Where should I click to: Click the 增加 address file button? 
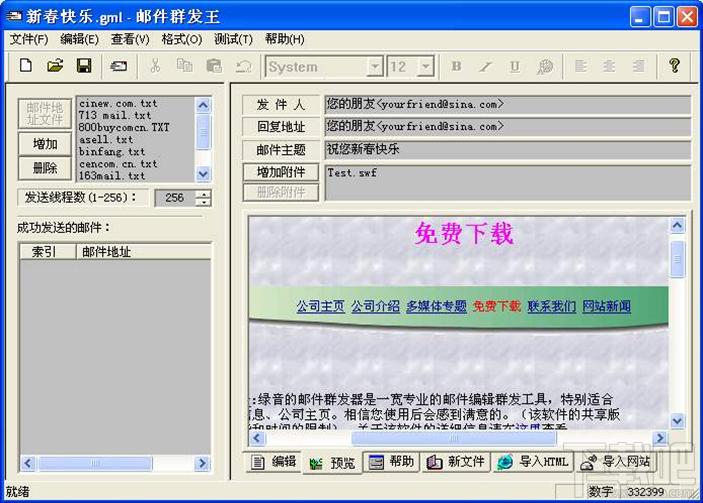pyautogui.click(x=45, y=144)
